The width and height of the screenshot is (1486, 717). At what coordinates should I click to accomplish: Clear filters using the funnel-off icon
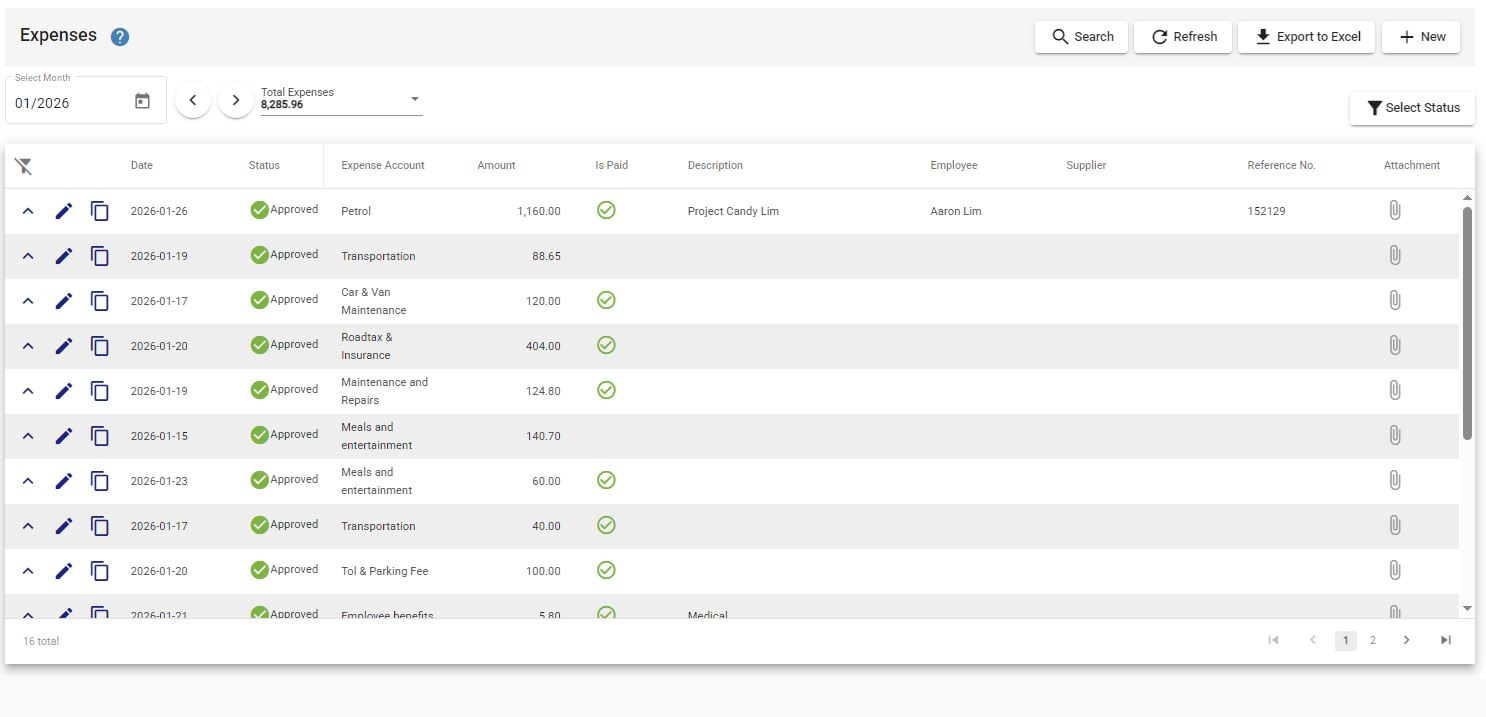(24, 166)
